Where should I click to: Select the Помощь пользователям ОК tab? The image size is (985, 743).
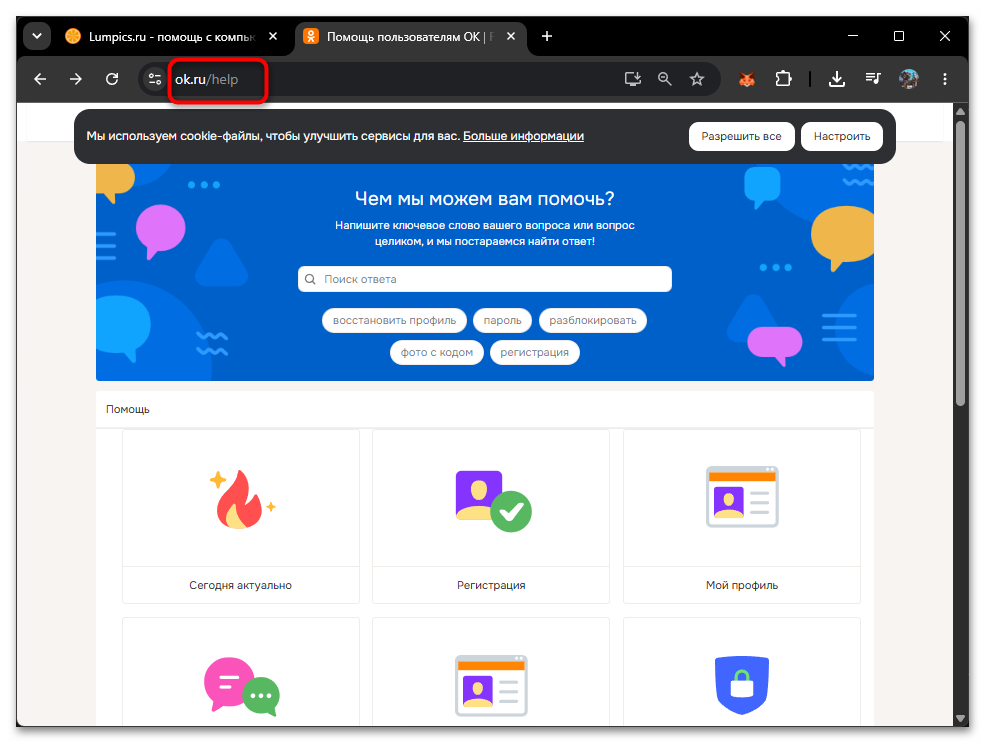[410, 36]
